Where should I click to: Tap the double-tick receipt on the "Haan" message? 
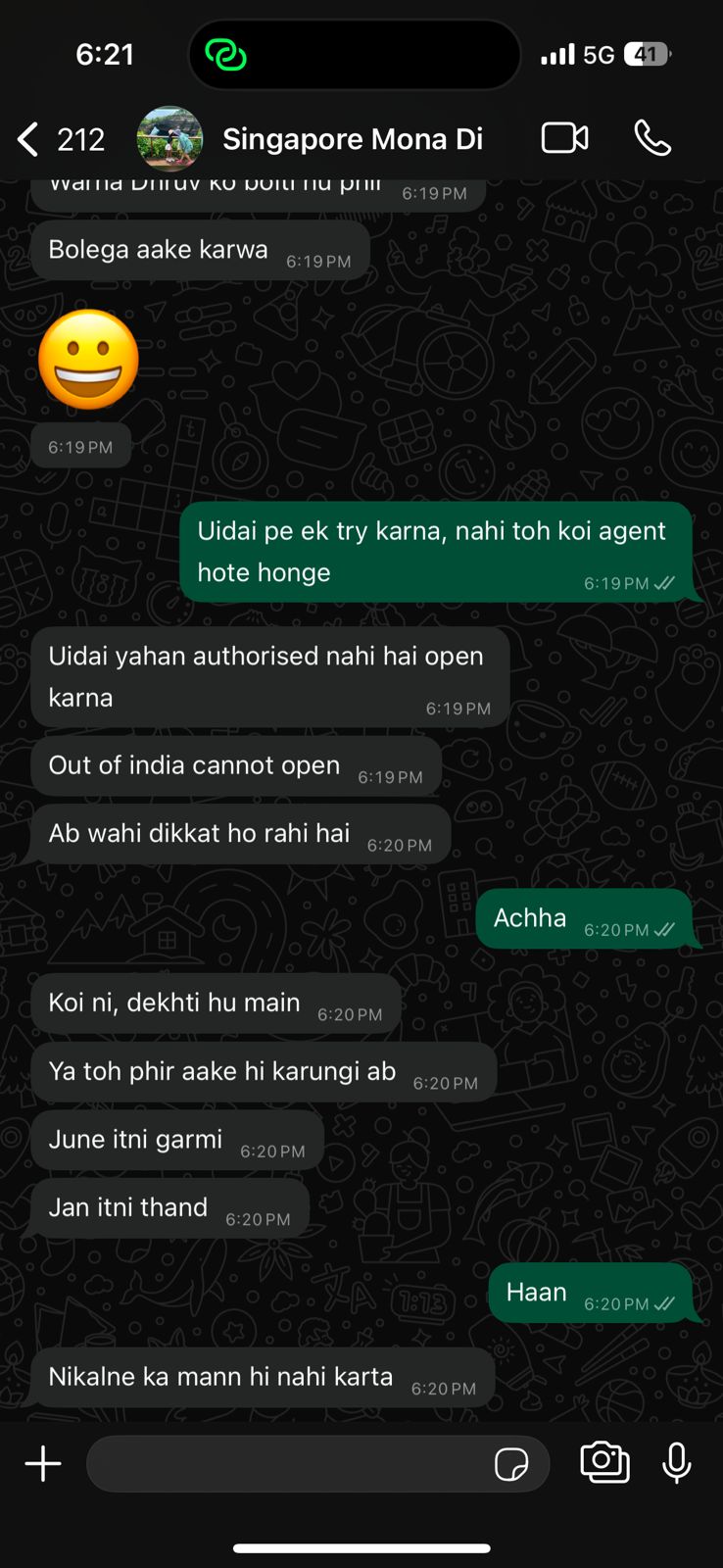pos(664,1303)
